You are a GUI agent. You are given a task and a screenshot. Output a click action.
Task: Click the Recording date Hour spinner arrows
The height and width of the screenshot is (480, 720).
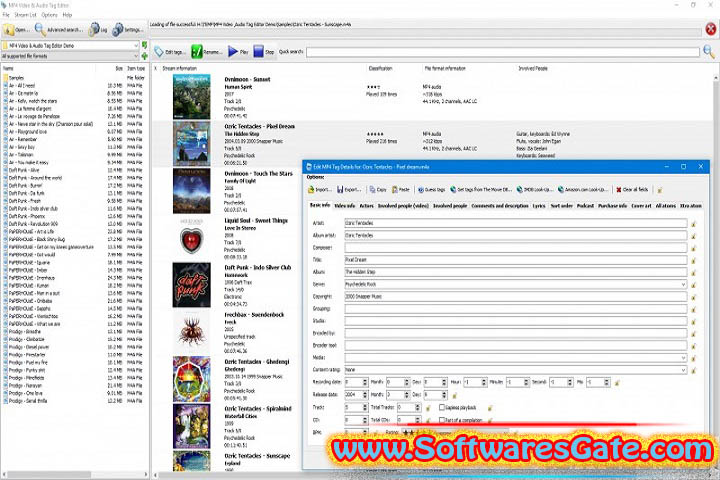pos(484,382)
